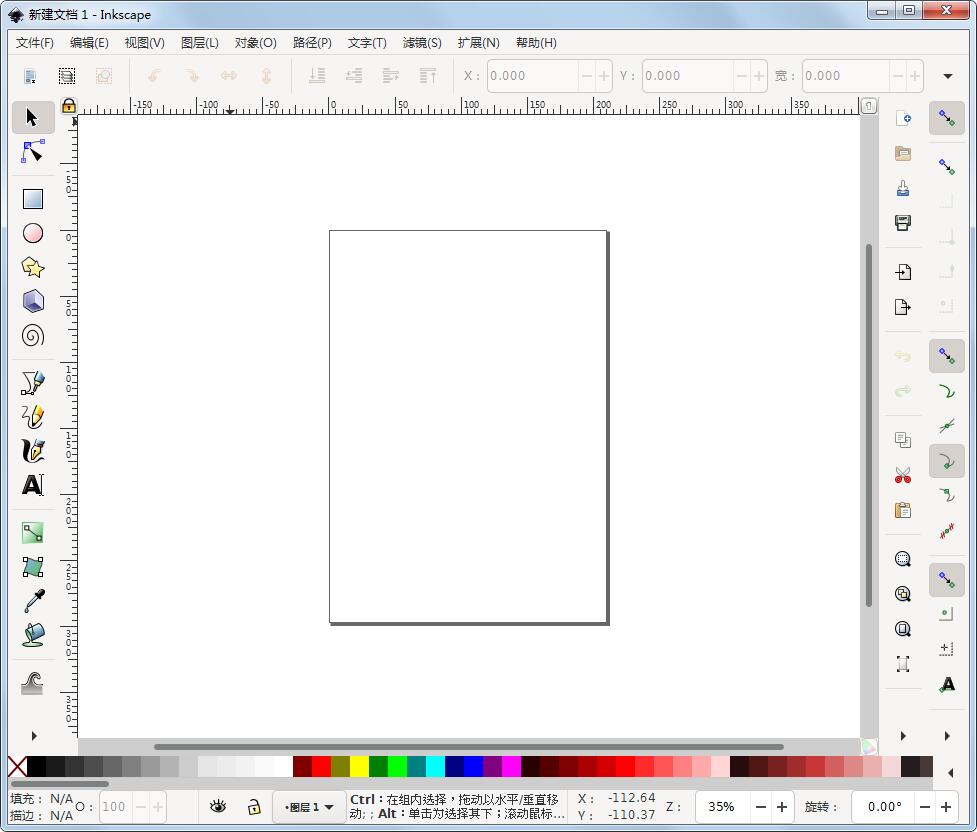Click plus to increase zoom level

[x=784, y=806]
